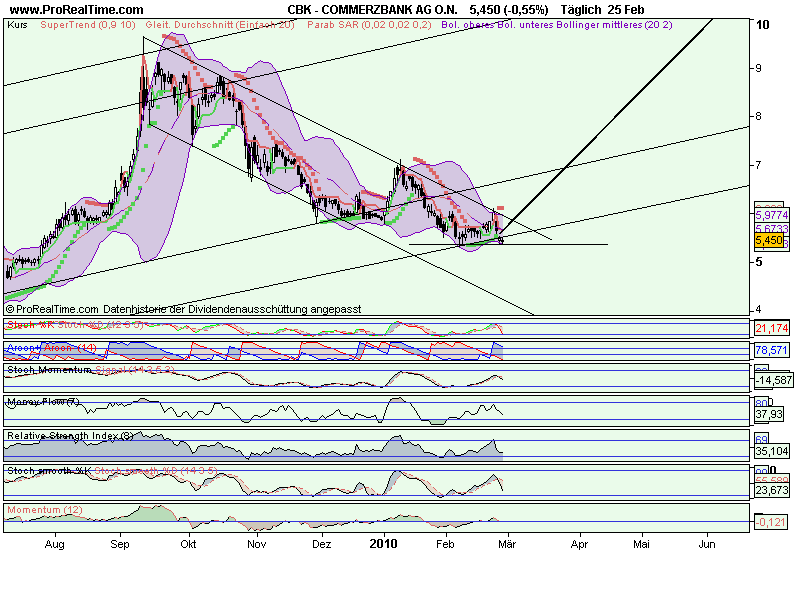Select the Momentum (12) indicator label
The width and height of the screenshot is (800, 600).
[44, 510]
